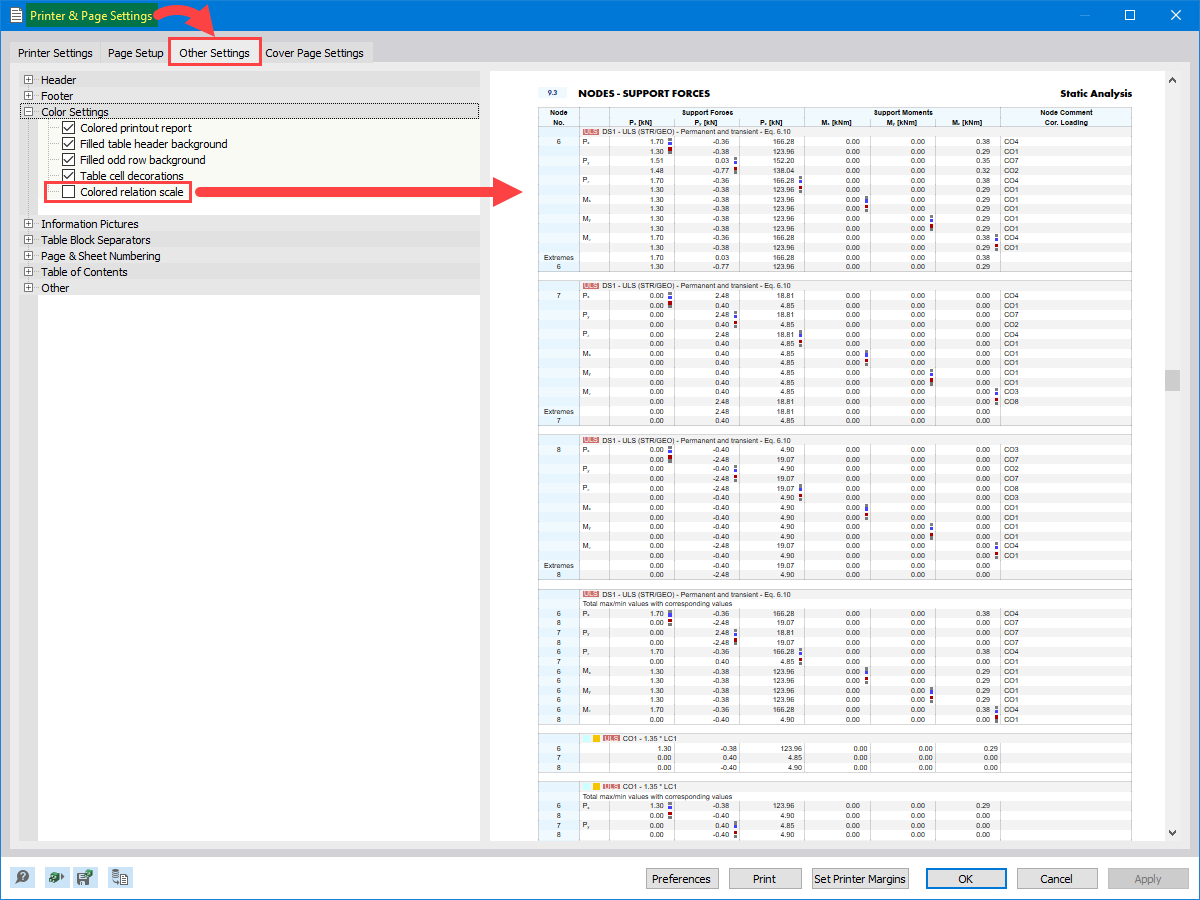Image resolution: width=1200 pixels, height=900 pixels.
Task: Toggle Filled odd row background
Action: (x=67, y=160)
